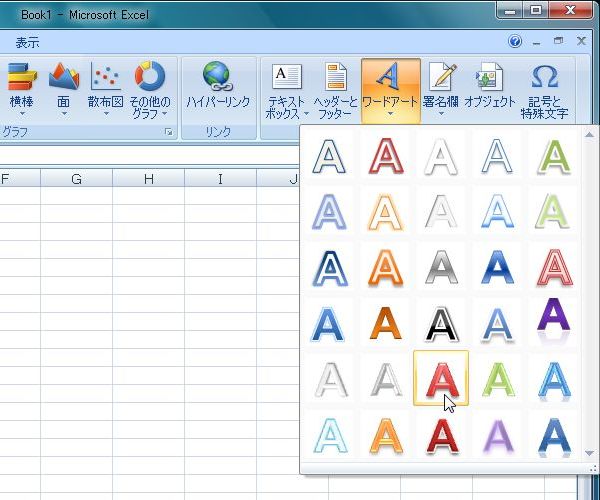Choose the light green WordArt style in fifth row

coord(498,379)
